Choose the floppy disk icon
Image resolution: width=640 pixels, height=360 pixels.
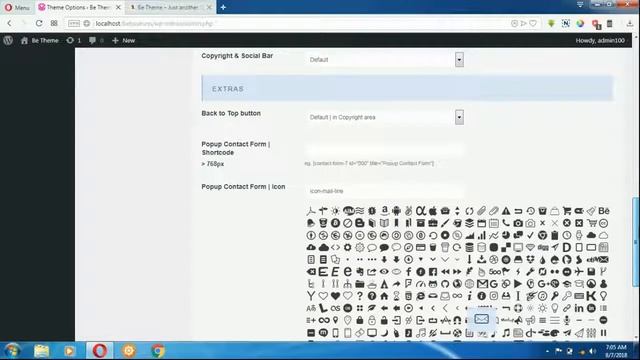[591, 271]
